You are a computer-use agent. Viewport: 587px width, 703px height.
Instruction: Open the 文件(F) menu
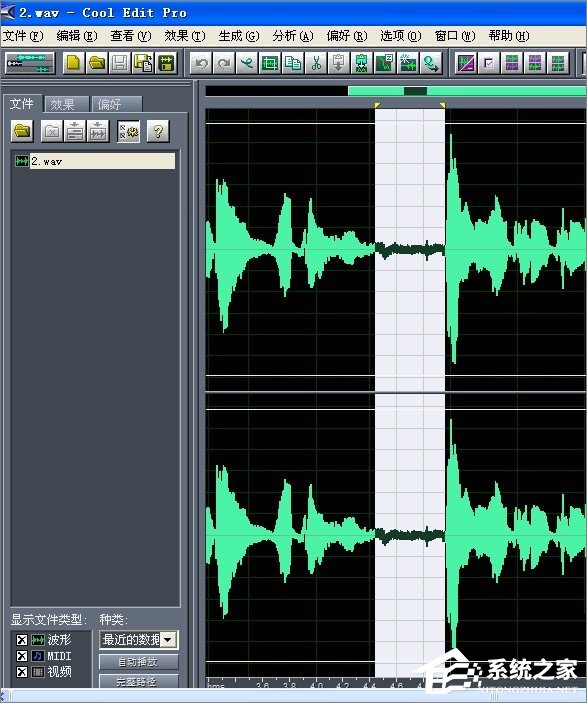[x=23, y=36]
